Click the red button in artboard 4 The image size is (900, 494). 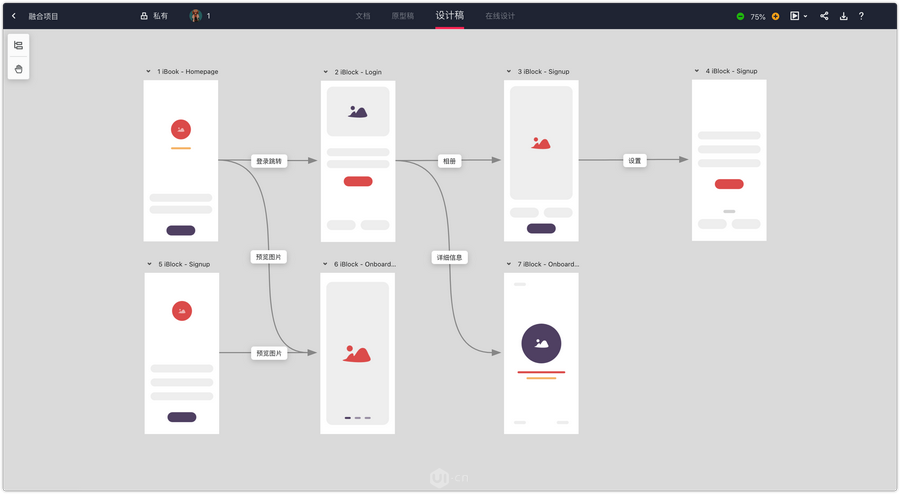coord(729,184)
